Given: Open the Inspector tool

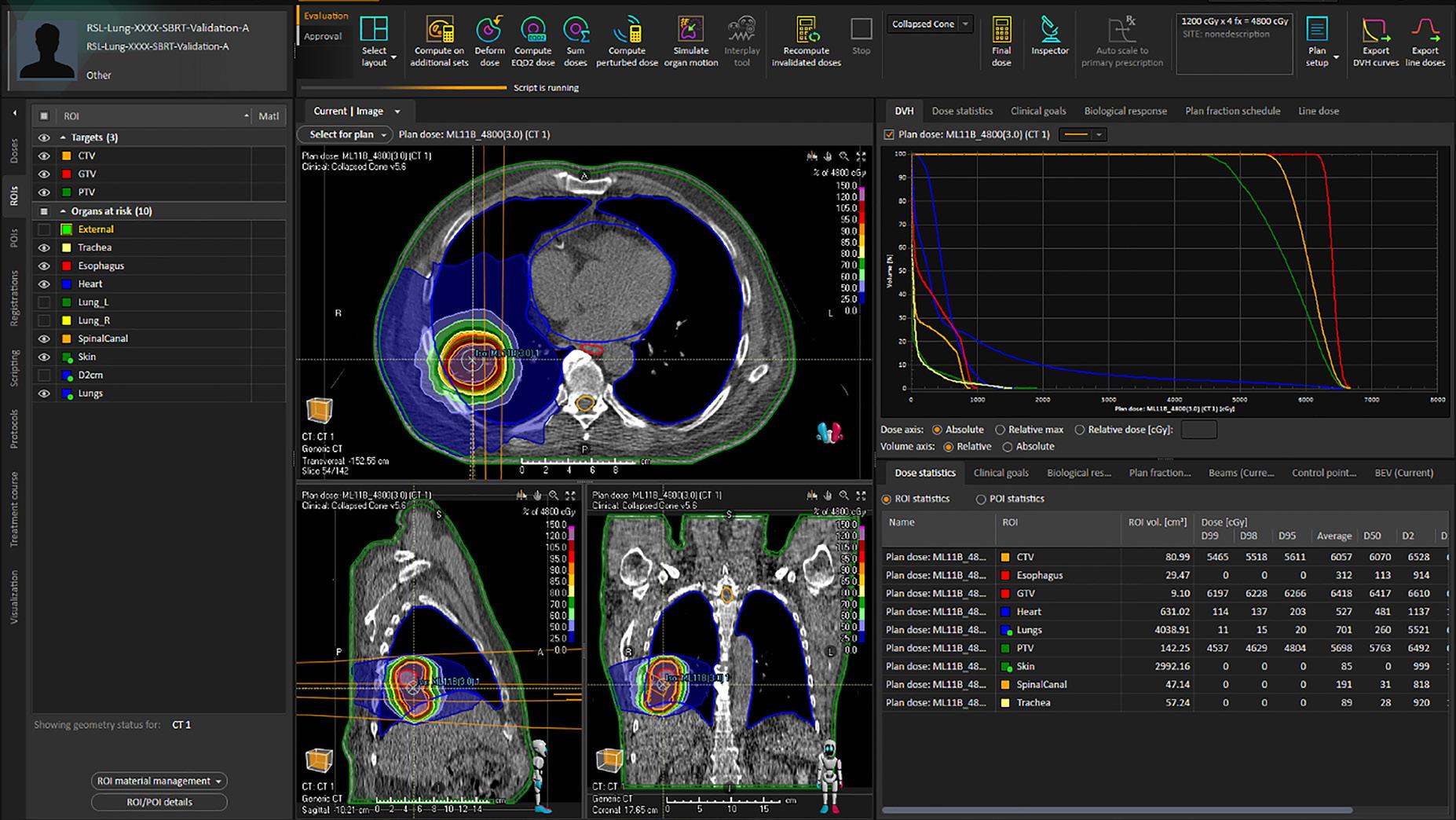Looking at the screenshot, I should pyautogui.click(x=1049, y=31).
